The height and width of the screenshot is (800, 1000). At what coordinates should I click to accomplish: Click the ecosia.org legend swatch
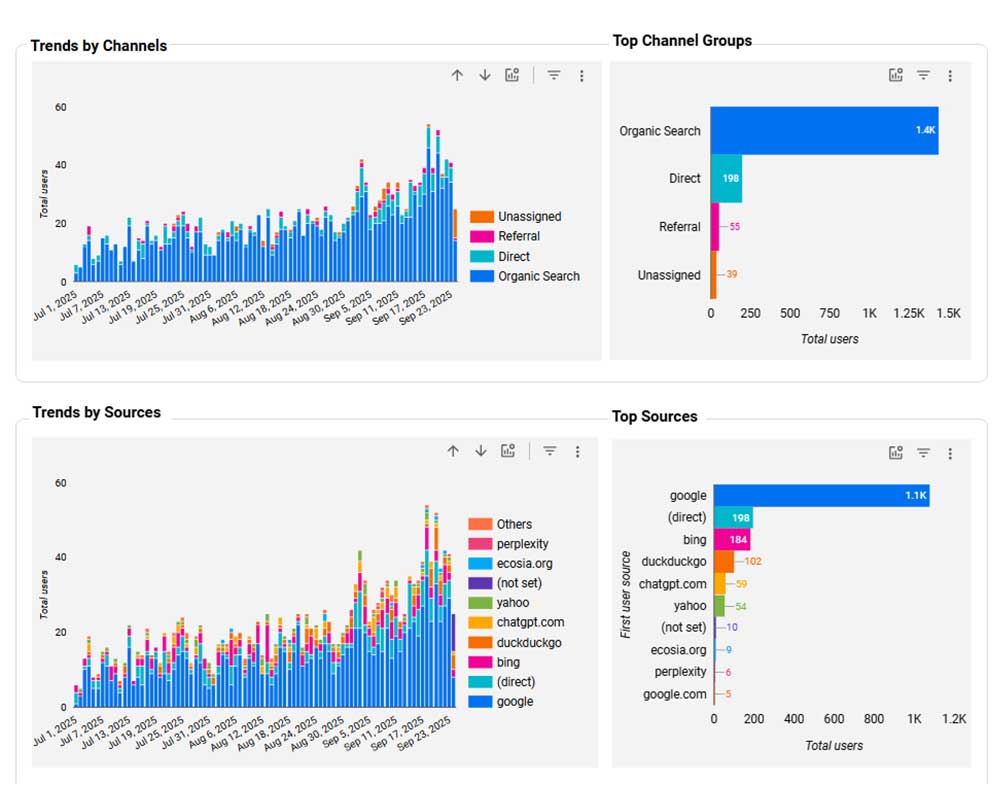tap(480, 563)
